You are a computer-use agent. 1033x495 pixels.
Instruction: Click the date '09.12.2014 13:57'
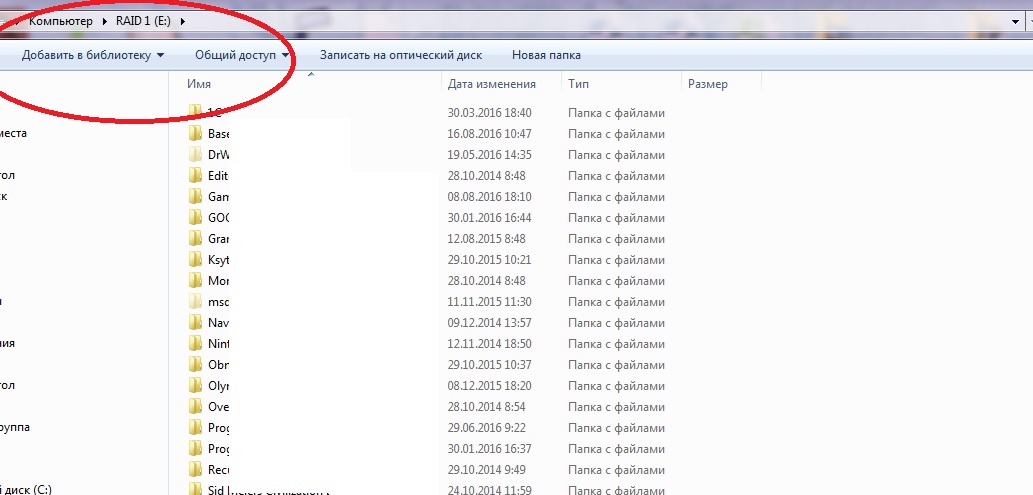pyautogui.click(x=489, y=323)
